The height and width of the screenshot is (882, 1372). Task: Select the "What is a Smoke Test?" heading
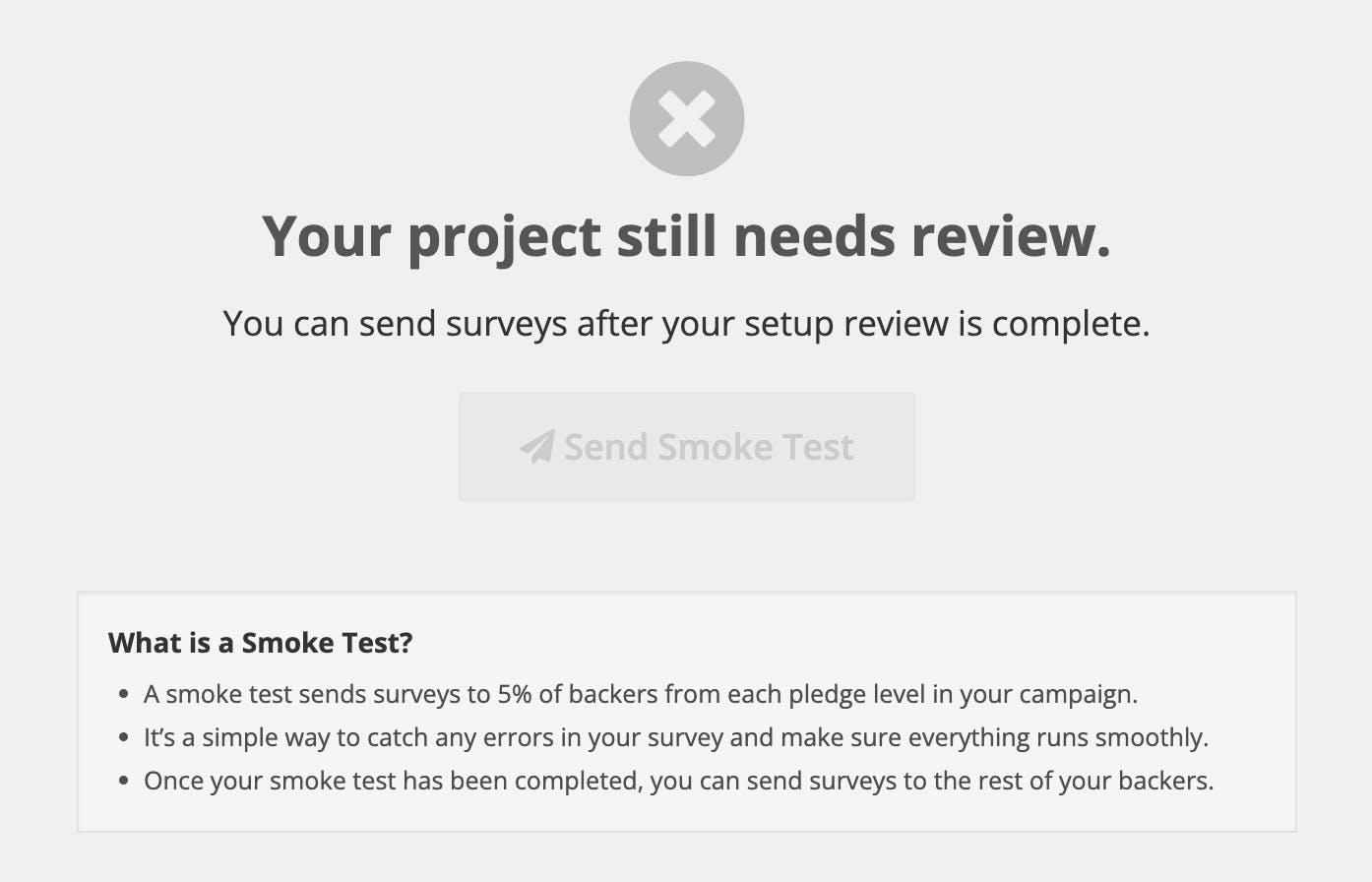tap(260, 643)
